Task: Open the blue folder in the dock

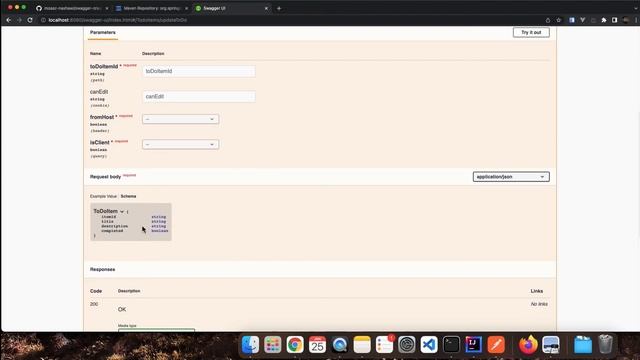Action: [x=583, y=345]
